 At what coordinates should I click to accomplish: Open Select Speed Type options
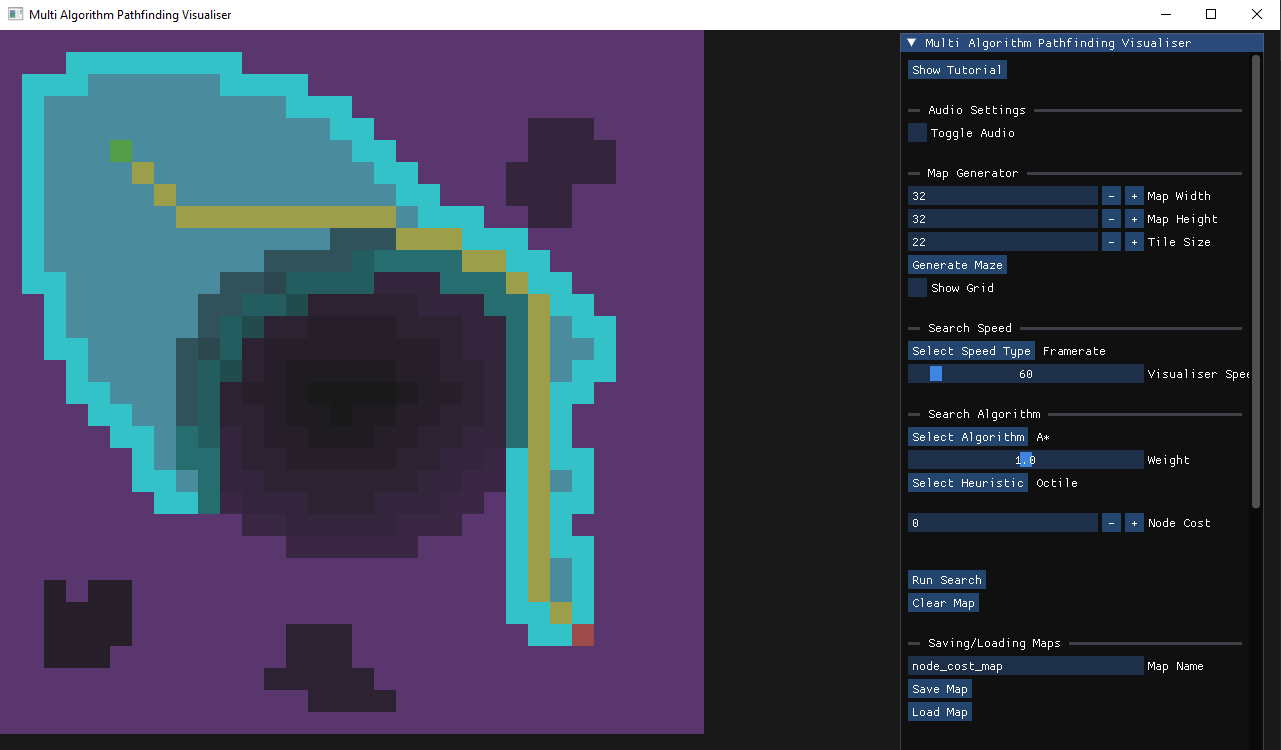pos(971,351)
